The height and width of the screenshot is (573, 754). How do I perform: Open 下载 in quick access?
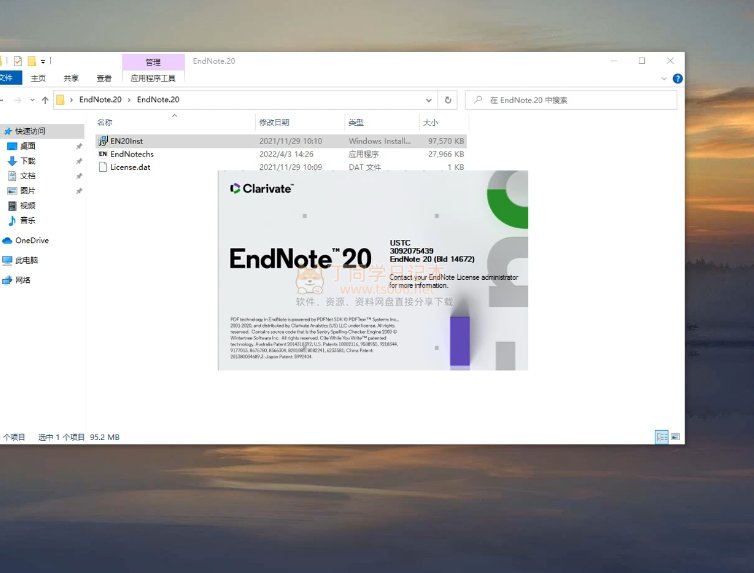27,161
